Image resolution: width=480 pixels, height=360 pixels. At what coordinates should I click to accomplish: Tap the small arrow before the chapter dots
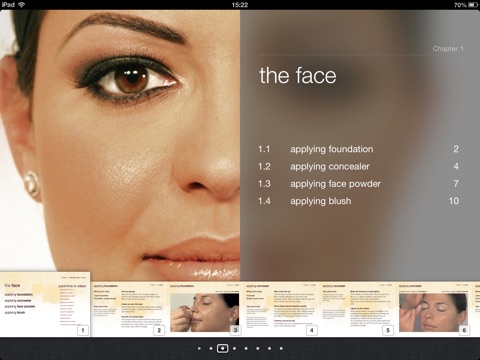click(x=199, y=348)
